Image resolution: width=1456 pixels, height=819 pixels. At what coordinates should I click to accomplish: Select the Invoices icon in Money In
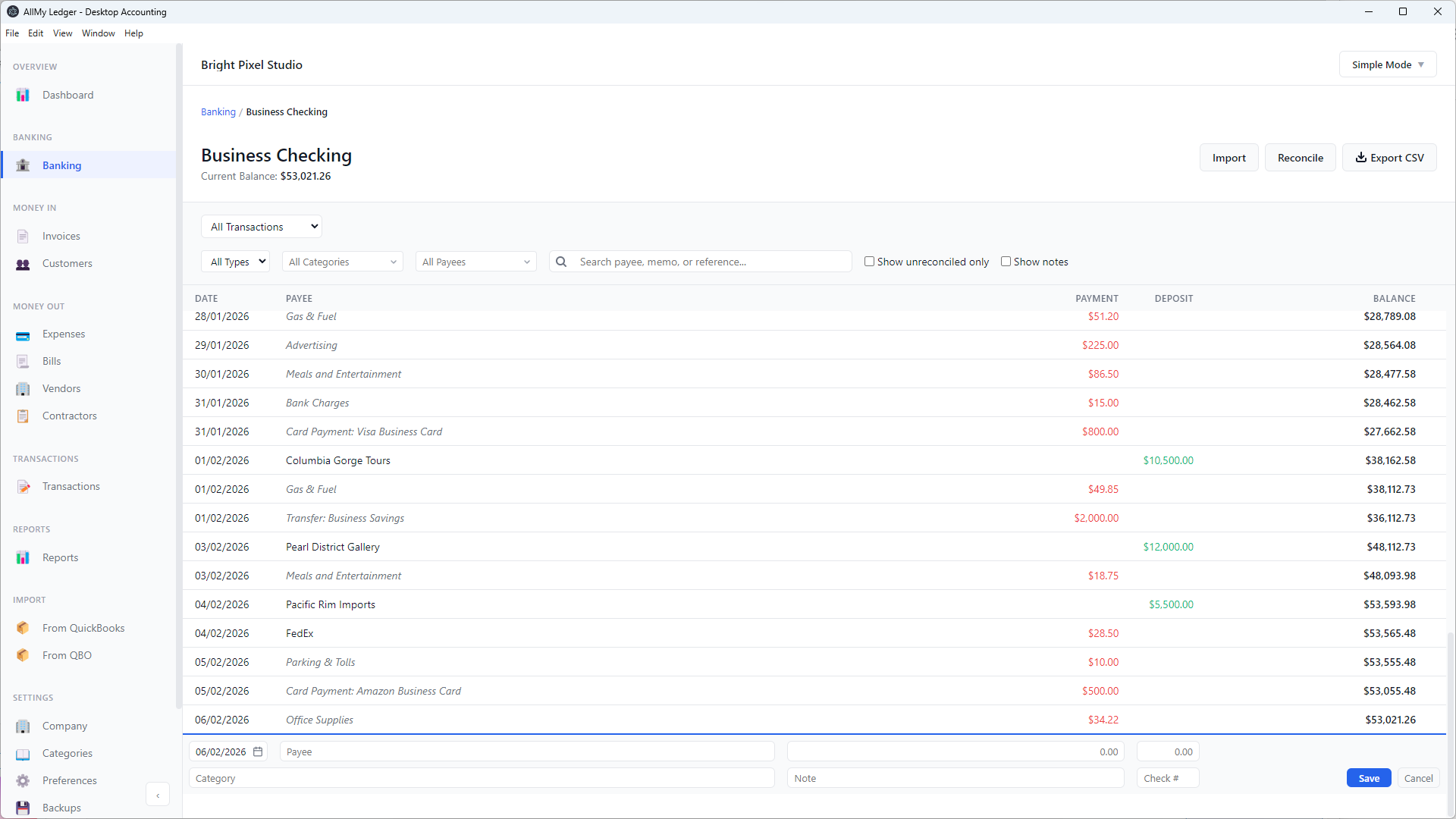pos(23,236)
